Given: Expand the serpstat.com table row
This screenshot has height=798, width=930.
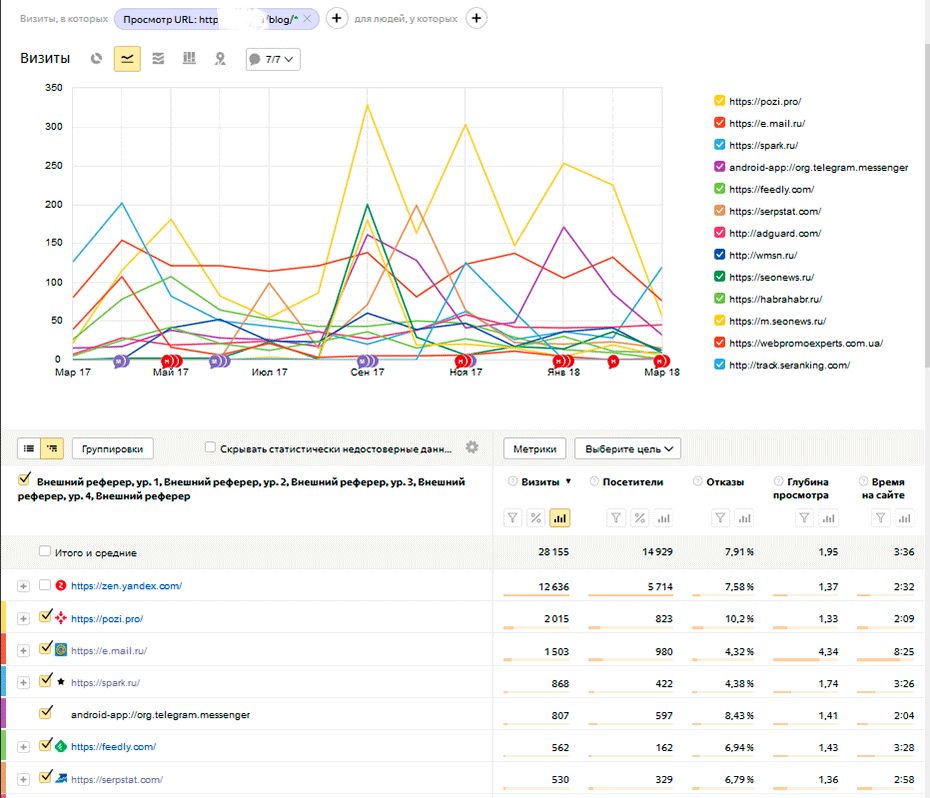Looking at the screenshot, I should pos(23,780).
